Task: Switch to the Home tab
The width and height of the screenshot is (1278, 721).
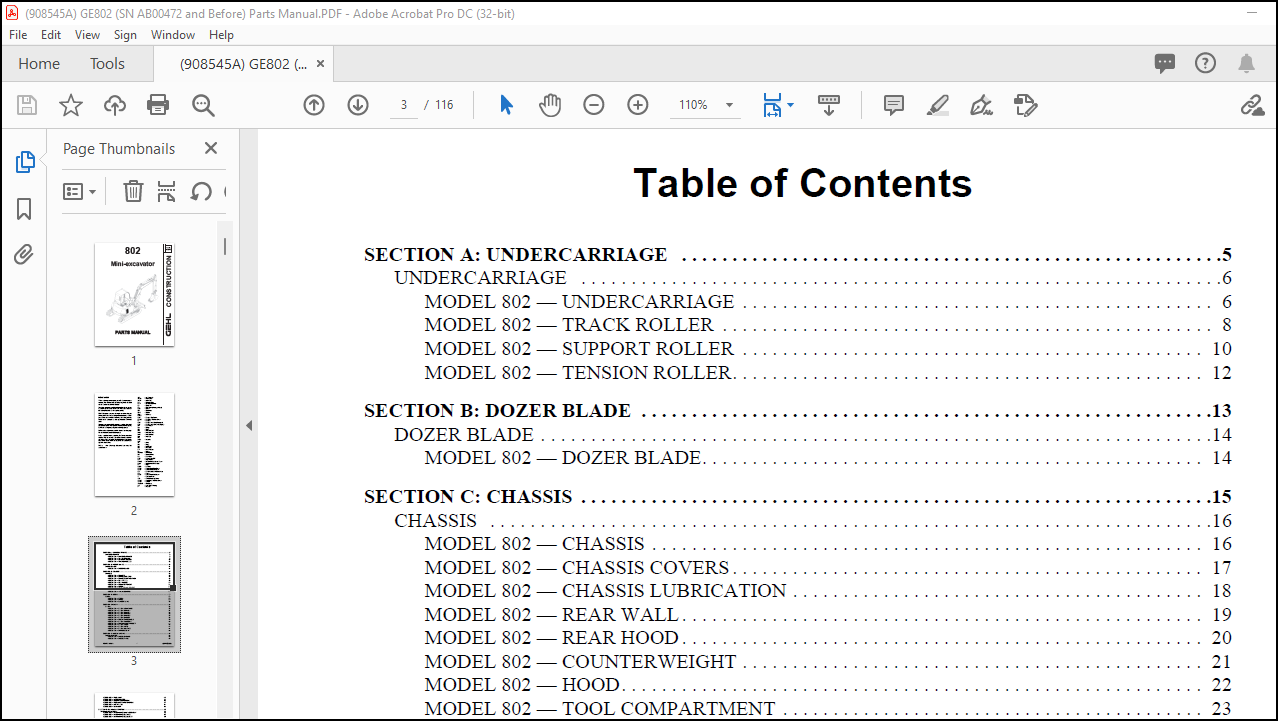Action: tap(39, 64)
